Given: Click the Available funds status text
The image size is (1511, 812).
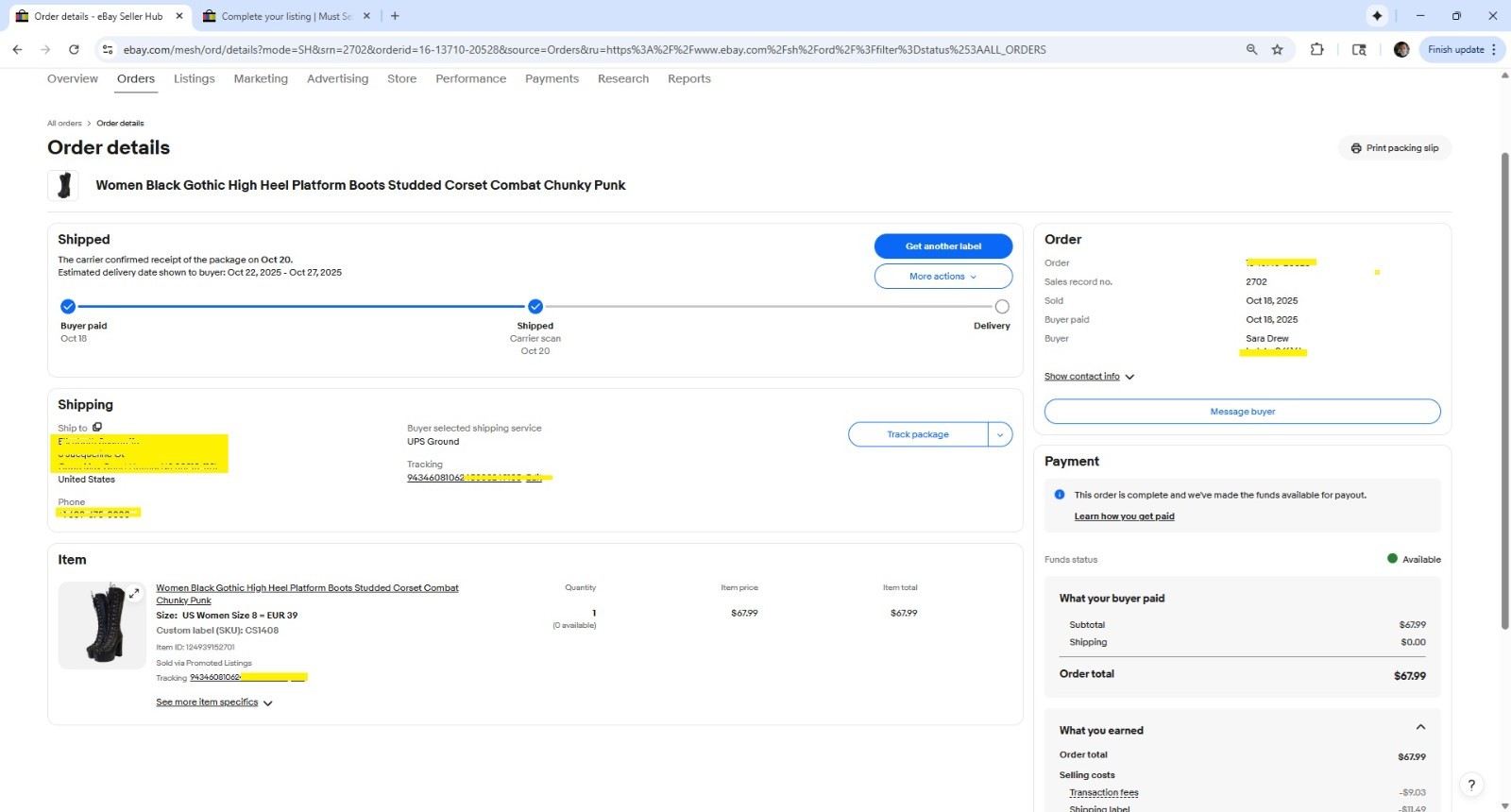Looking at the screenshot, I should (1421, 560).
